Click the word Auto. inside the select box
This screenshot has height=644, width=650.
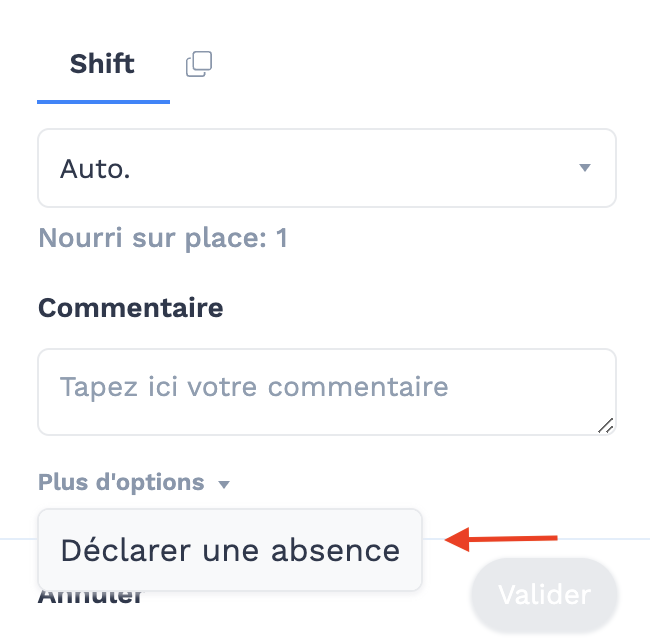point(95,169)
